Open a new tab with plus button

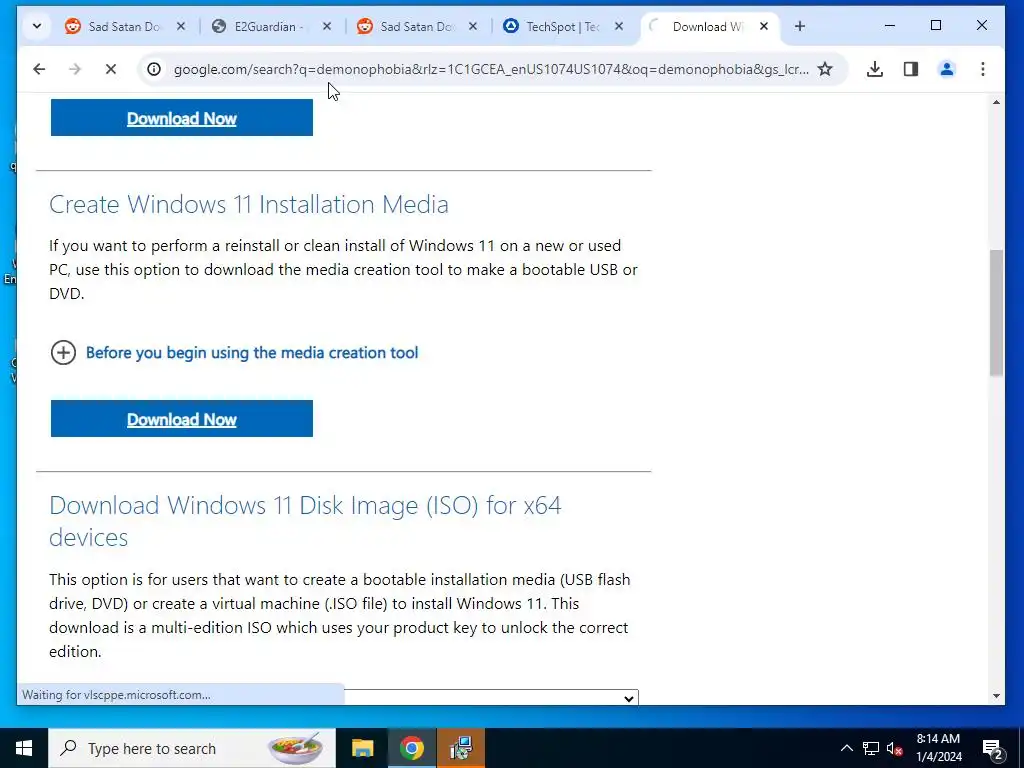[800, 26]
